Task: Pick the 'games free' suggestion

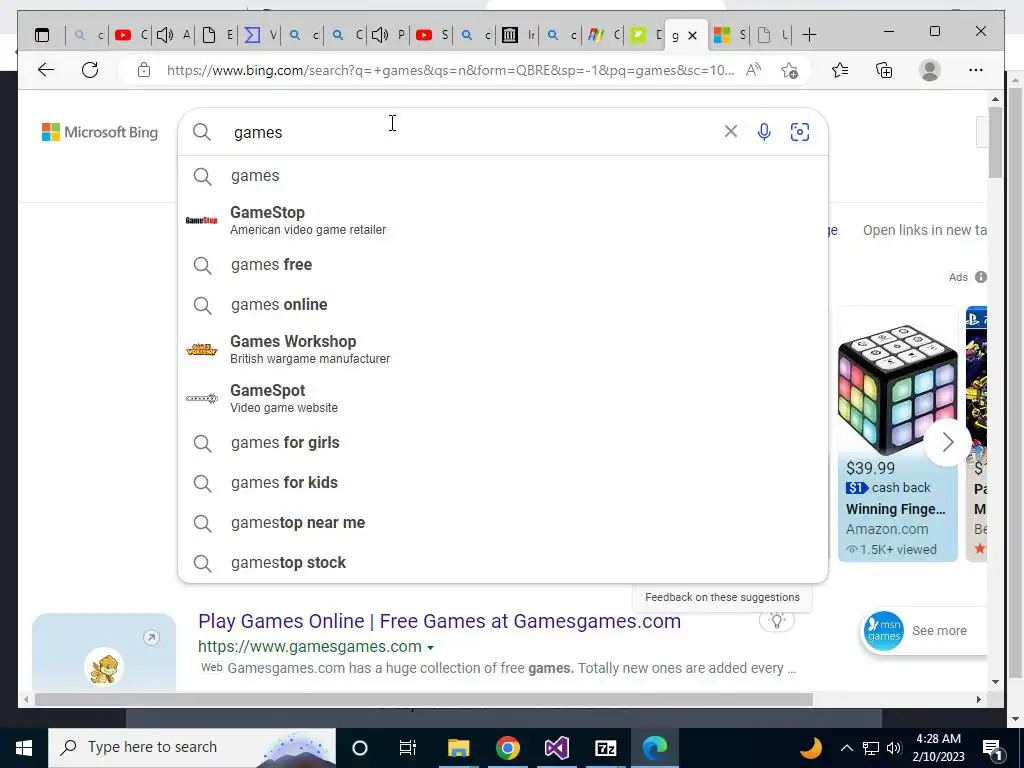Action: [503, 264]
